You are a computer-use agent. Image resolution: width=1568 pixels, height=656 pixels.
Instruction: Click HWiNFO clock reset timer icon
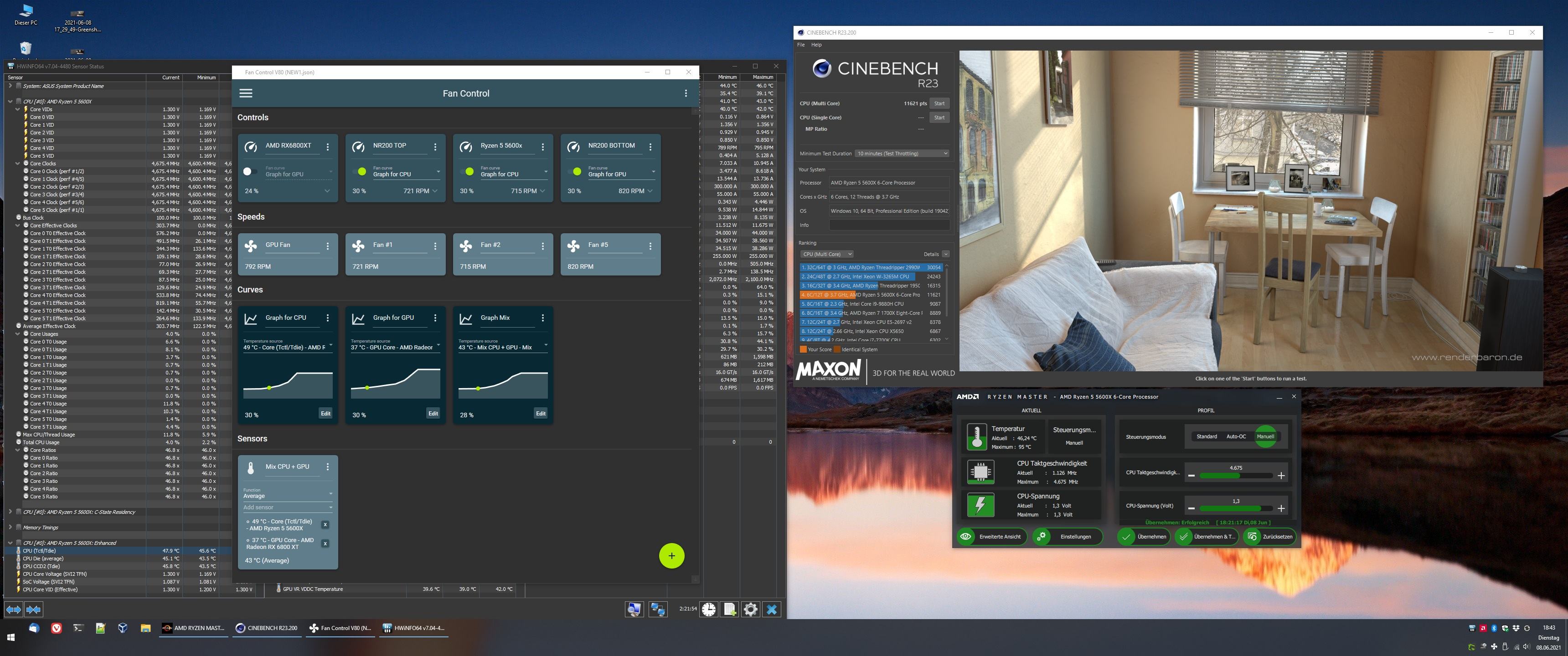pyautogui.click(x=709, y=609)
